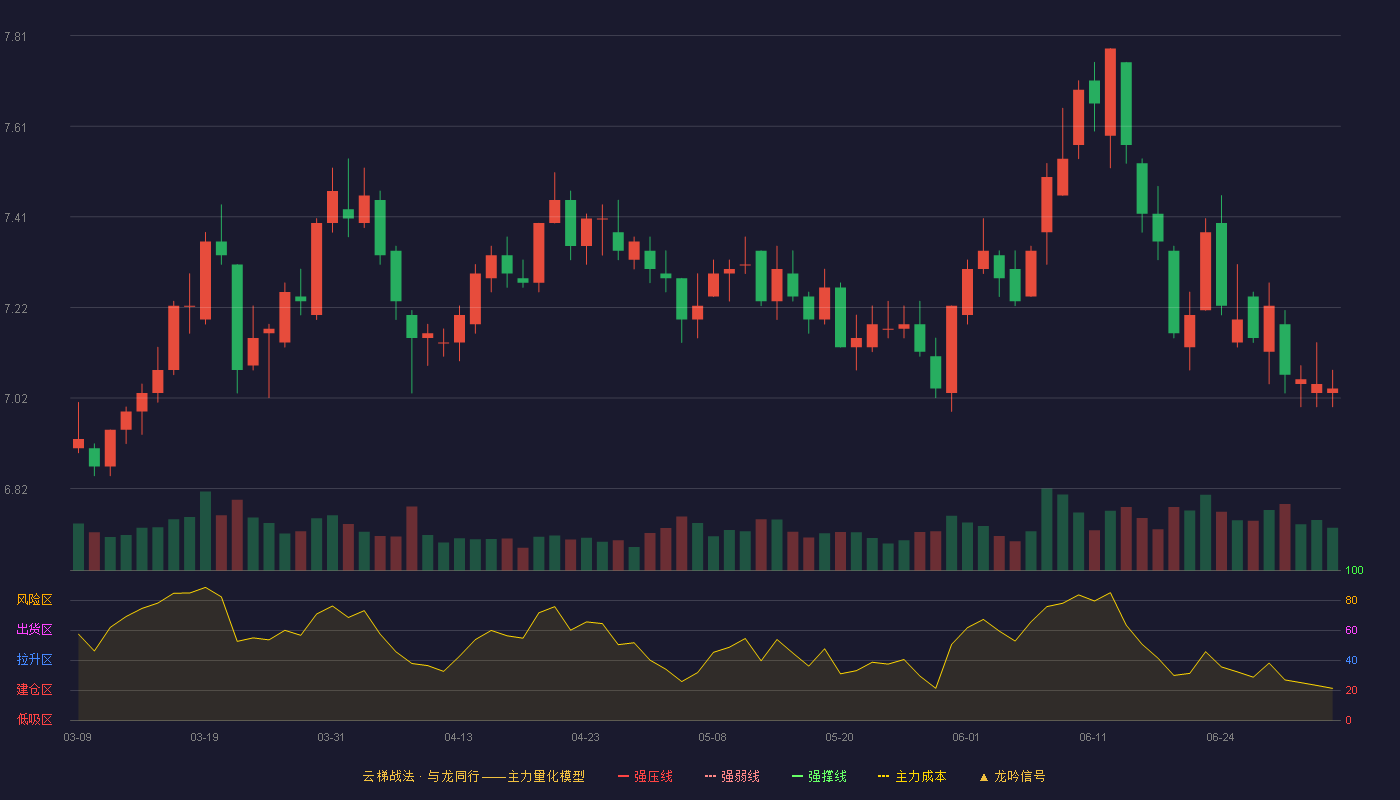Select the 06-11 date label

pyautogui.click(x=1093, y=737)
